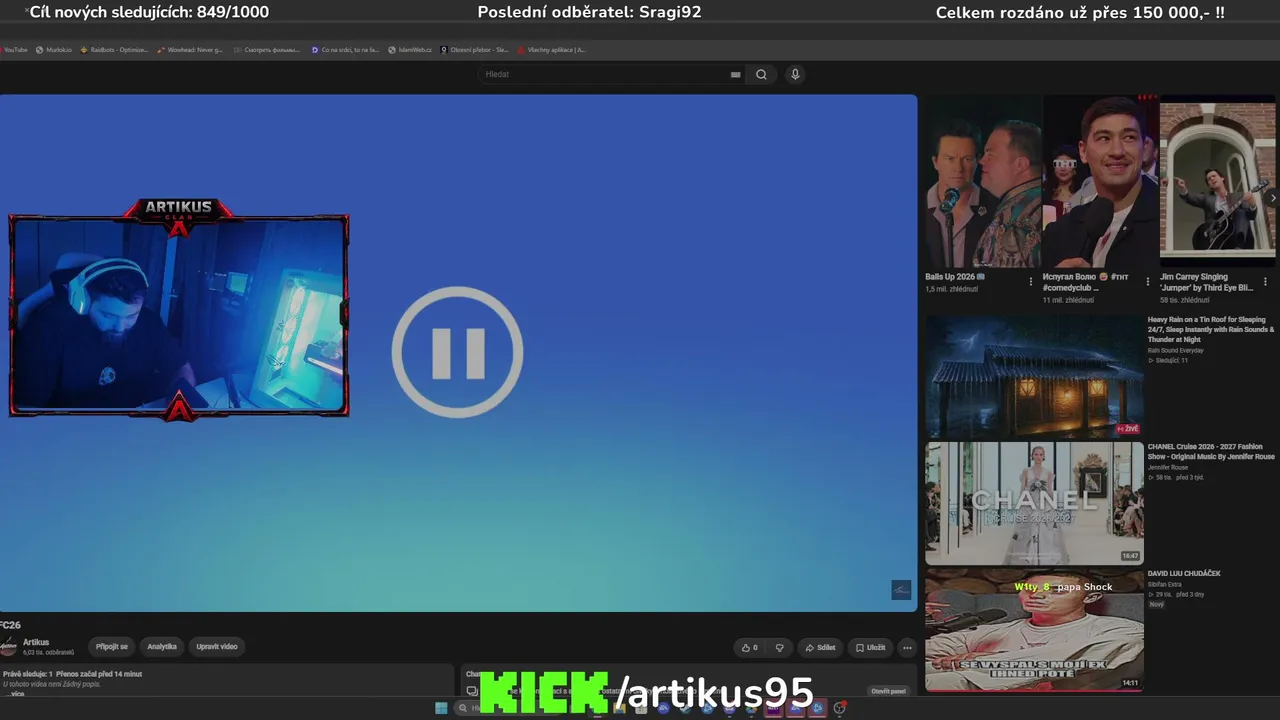Image resolution: width=1280 pixels, height=720 pixels.
Task: Open the Artikus channel avatar
Action: tap(9, 647)
